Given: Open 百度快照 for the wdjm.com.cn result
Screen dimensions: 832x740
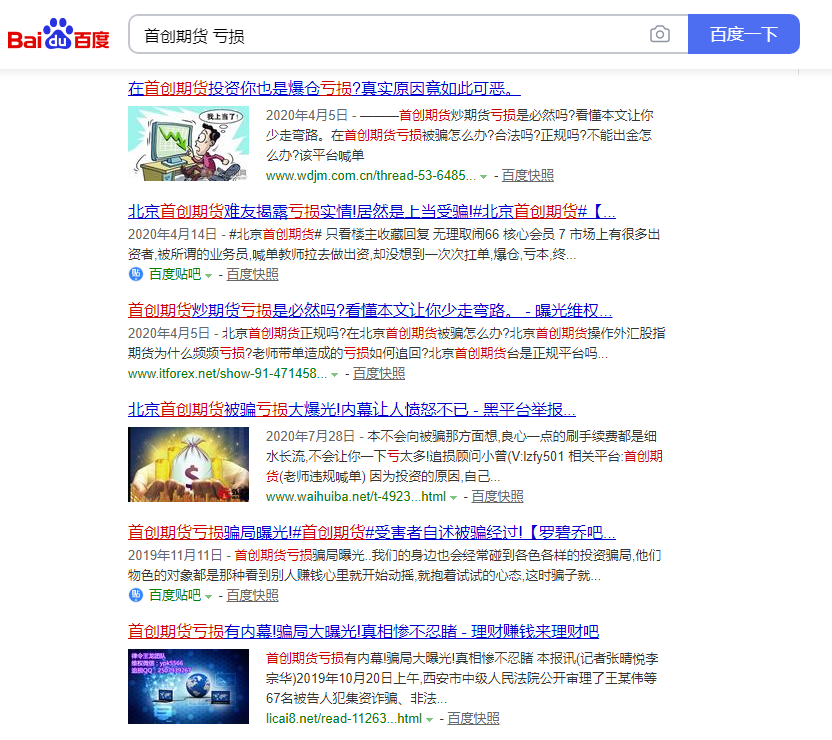Looking at the screenshot, I should (527, 176).
